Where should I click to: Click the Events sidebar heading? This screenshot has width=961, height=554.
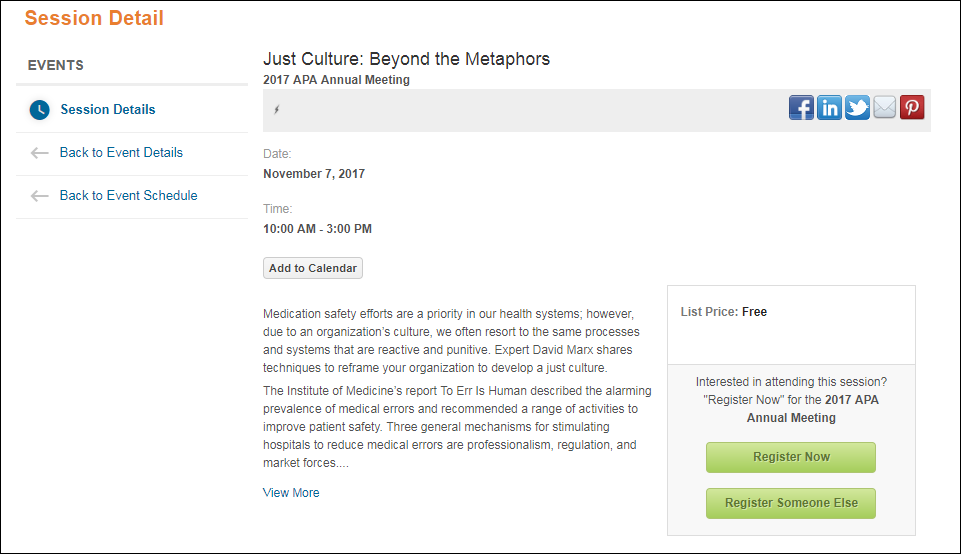[x=56, y=66]
